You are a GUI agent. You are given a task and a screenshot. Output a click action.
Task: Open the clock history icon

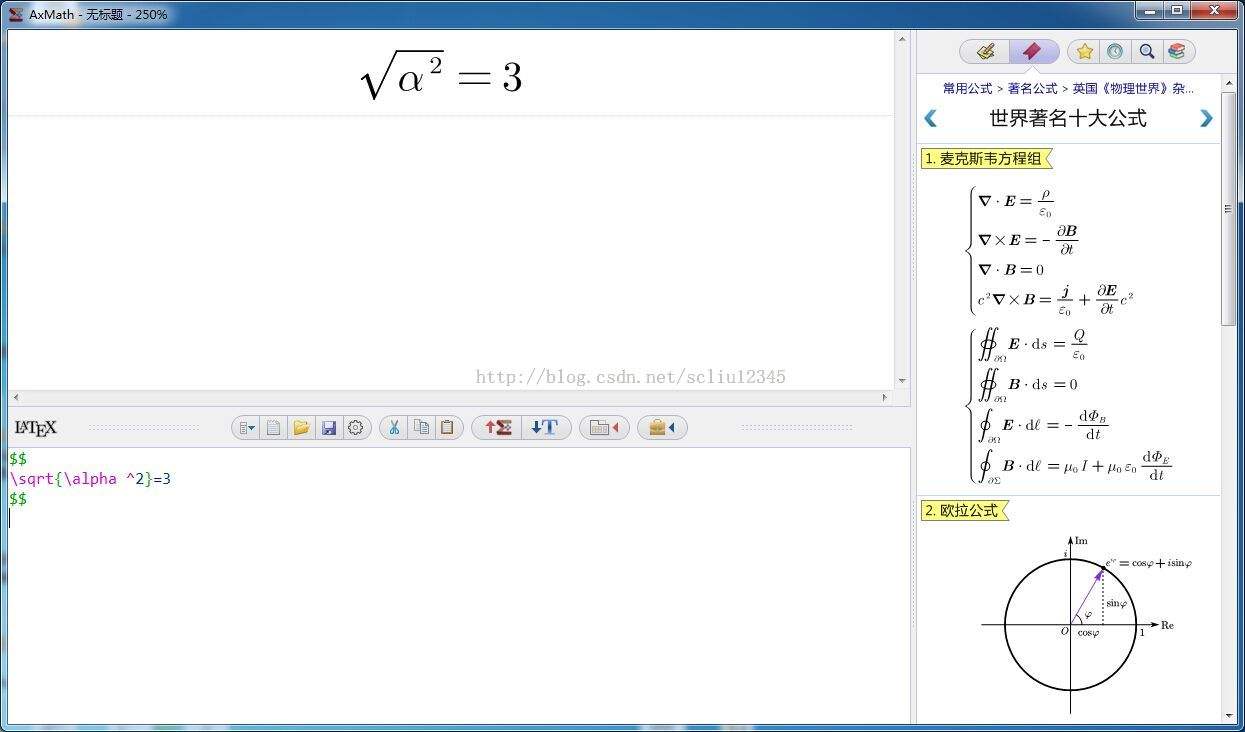tap(1115, 51)
